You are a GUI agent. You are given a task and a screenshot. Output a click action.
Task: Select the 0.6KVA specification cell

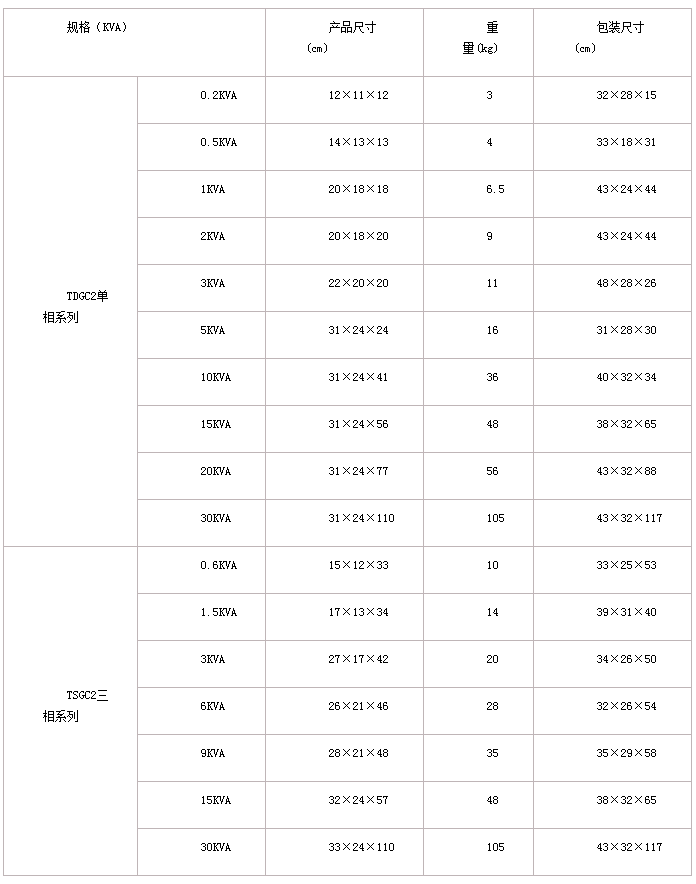coord(218,565)
